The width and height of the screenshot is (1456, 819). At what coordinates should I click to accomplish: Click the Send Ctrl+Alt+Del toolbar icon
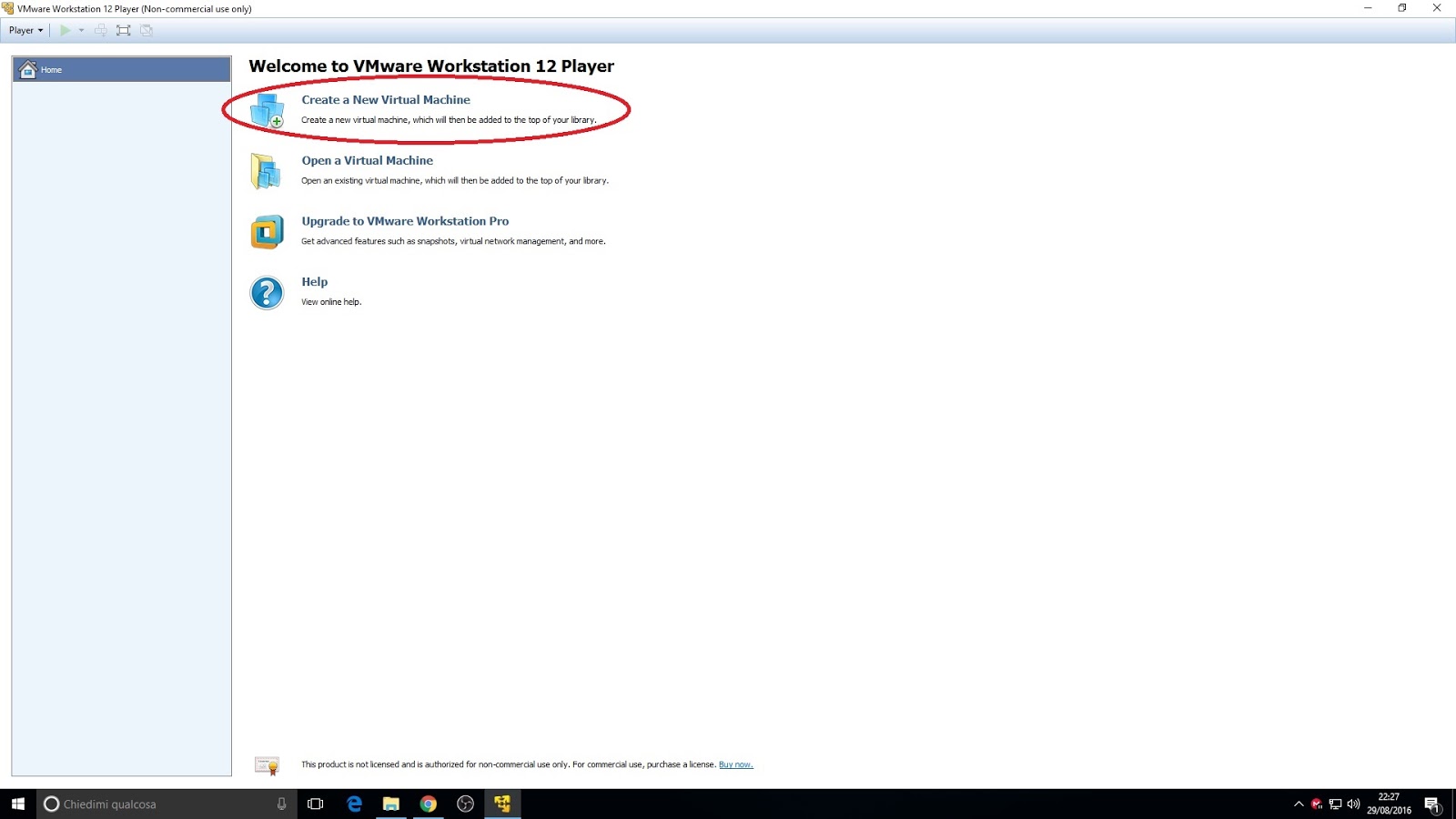pos(101,30)
